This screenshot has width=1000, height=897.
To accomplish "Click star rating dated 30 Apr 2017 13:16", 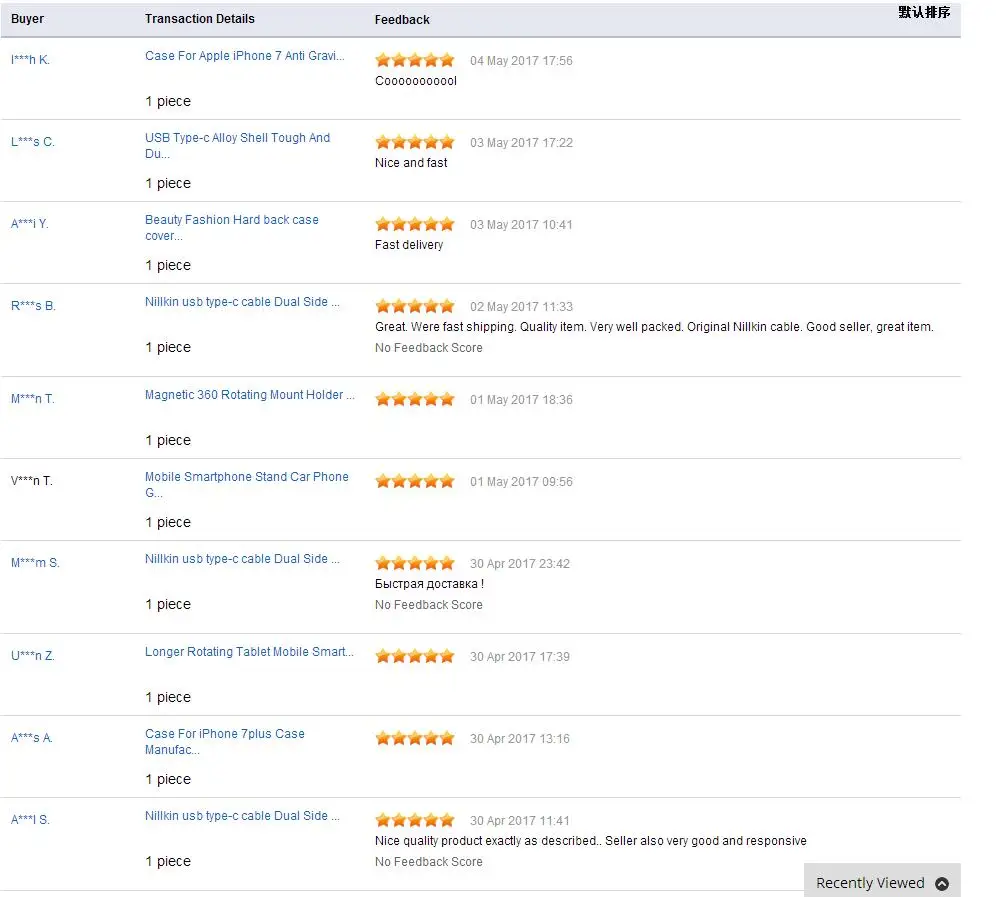I will (x=415, y=738).
